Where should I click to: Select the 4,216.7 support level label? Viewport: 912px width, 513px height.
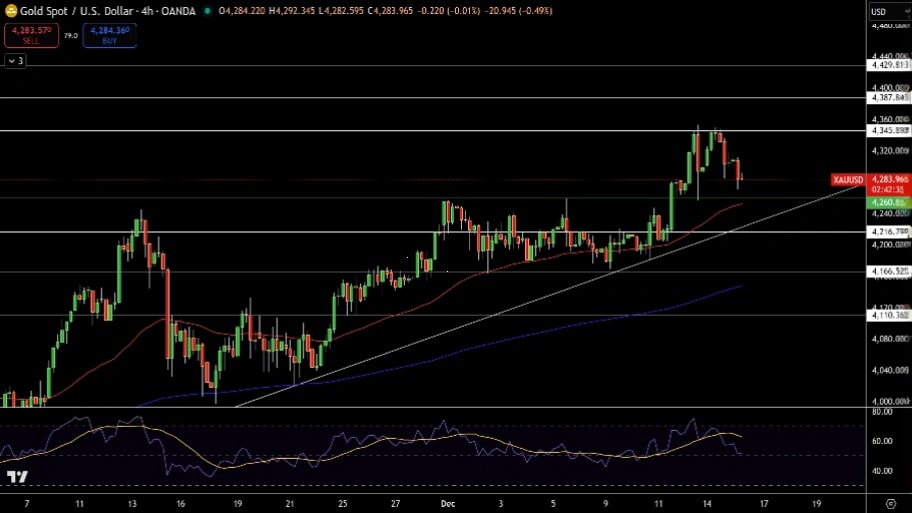click(889, 232)
